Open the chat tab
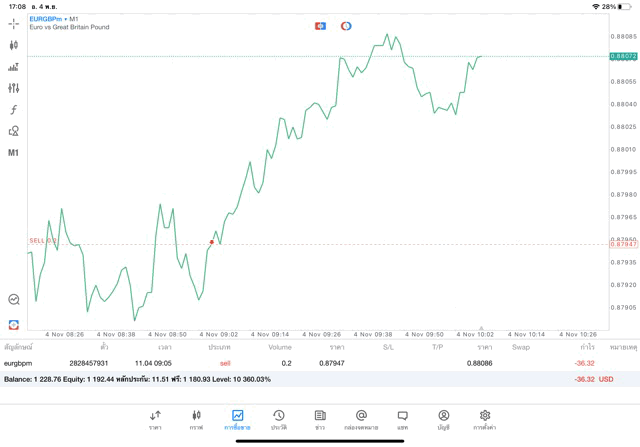Image resolution: width=640 pixels, height=447 pixels. click(402, 419)
